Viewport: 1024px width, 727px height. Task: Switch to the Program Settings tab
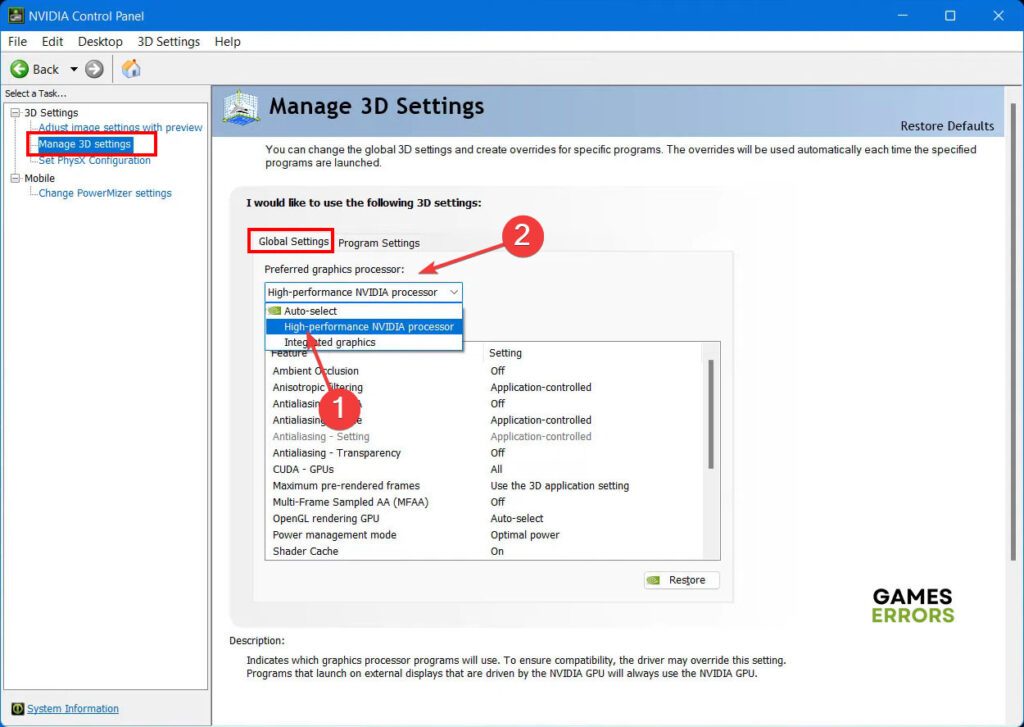click(x=379, y=242)
